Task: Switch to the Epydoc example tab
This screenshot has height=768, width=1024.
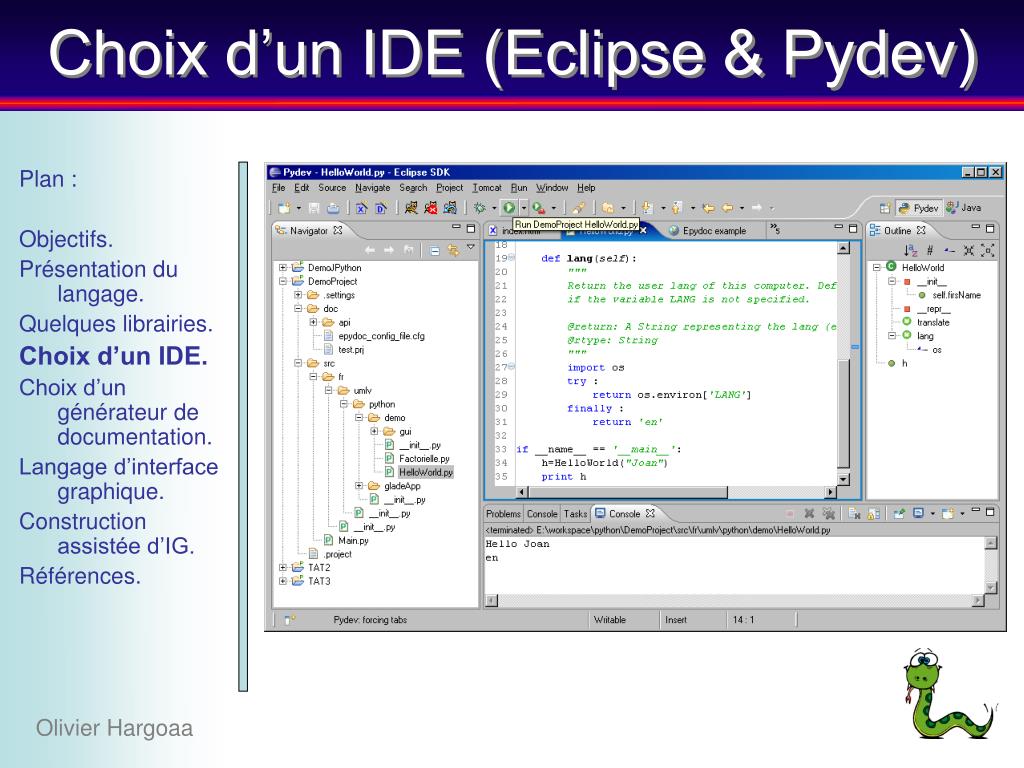Action: coord(707,231)
